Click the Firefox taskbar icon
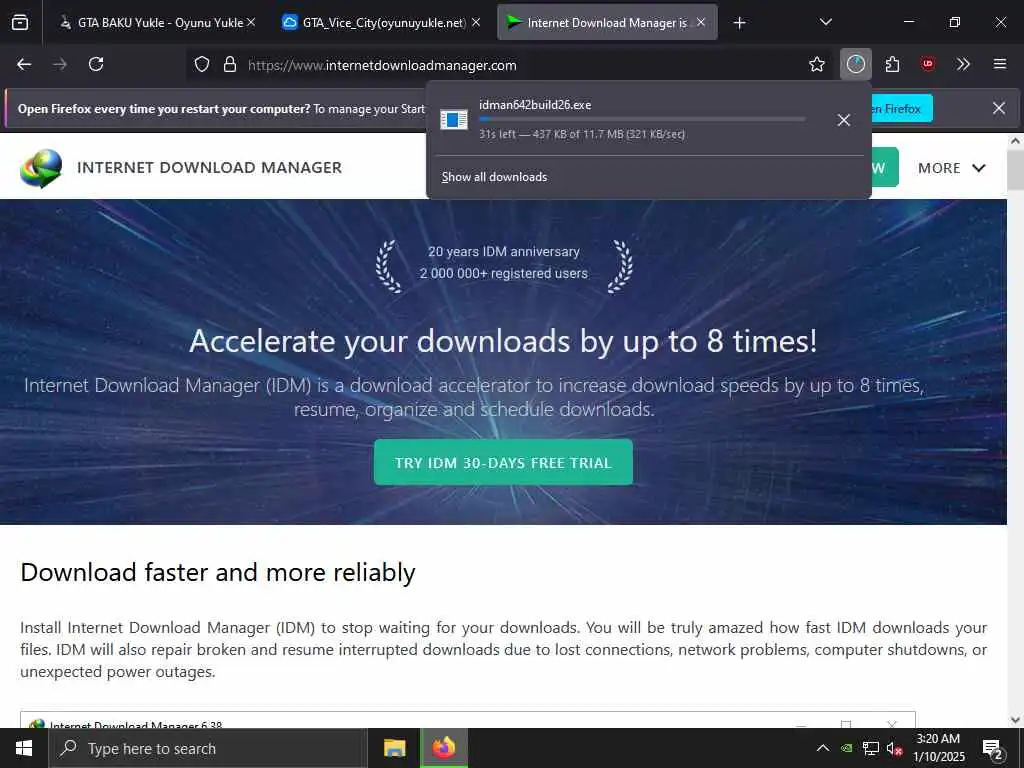The height and width of the screenshot is (768, 1024). (x=444, y=748)
